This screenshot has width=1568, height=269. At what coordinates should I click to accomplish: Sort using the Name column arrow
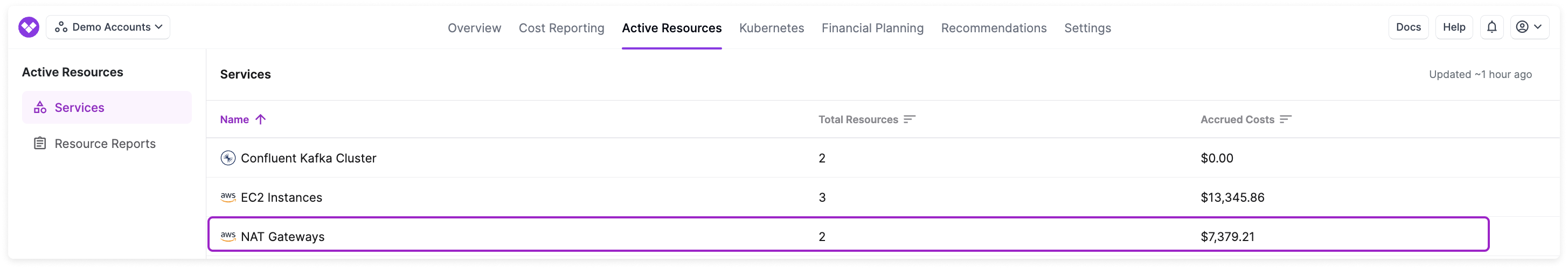(x=260, y=119)
